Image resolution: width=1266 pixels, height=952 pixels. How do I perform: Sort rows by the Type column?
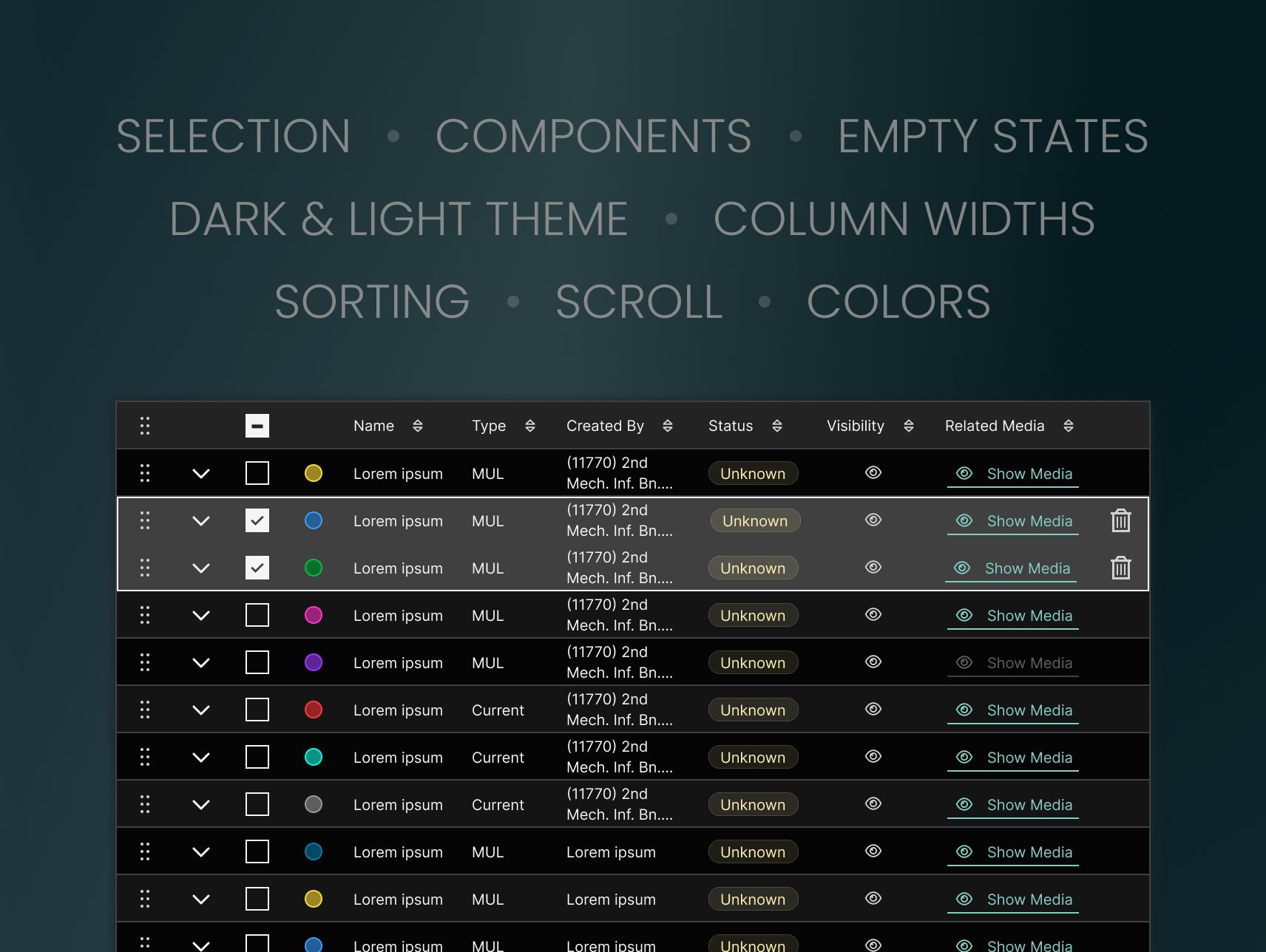click(x=530, y=426)
